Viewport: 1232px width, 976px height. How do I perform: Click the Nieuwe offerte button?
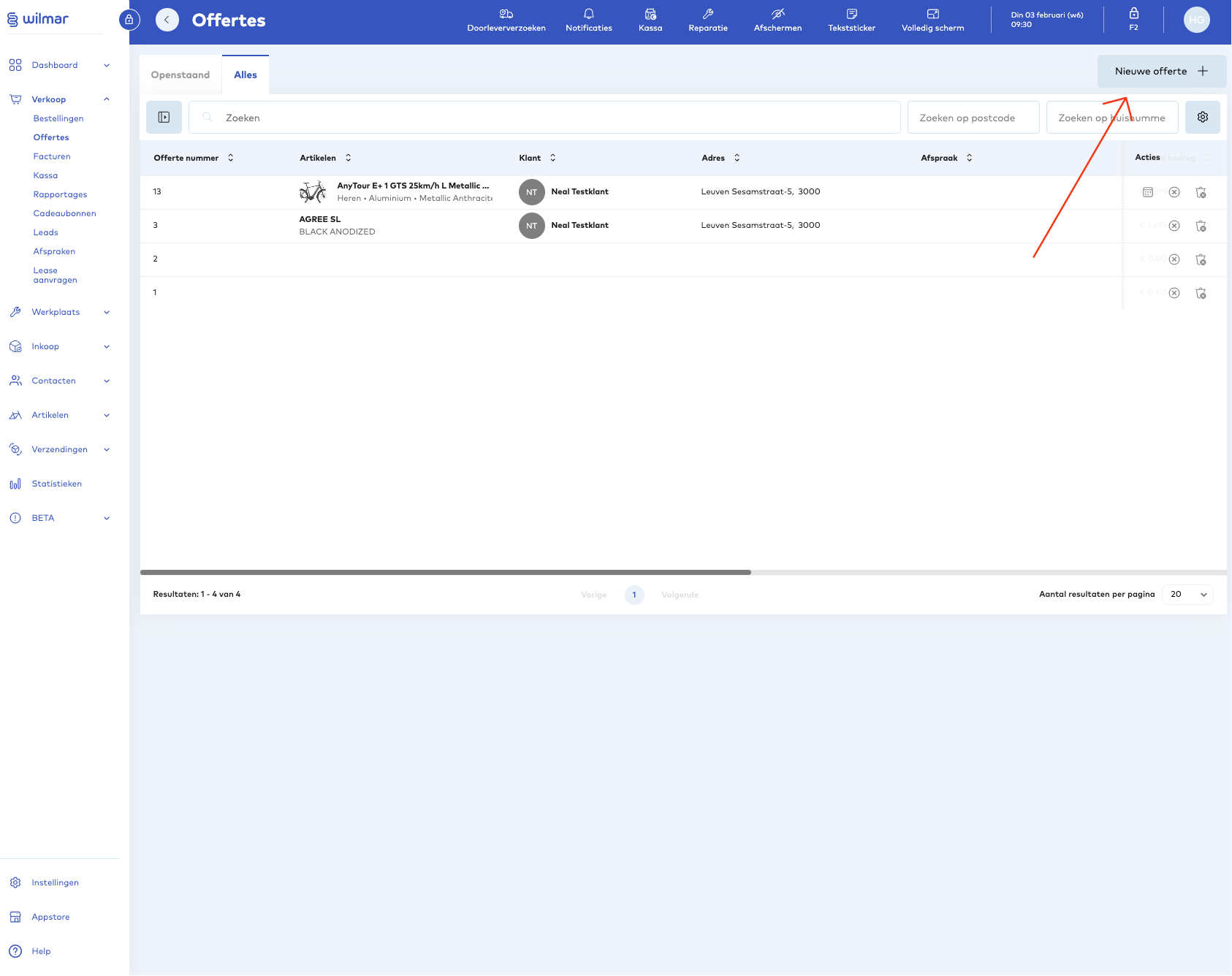click(1160, 72)
